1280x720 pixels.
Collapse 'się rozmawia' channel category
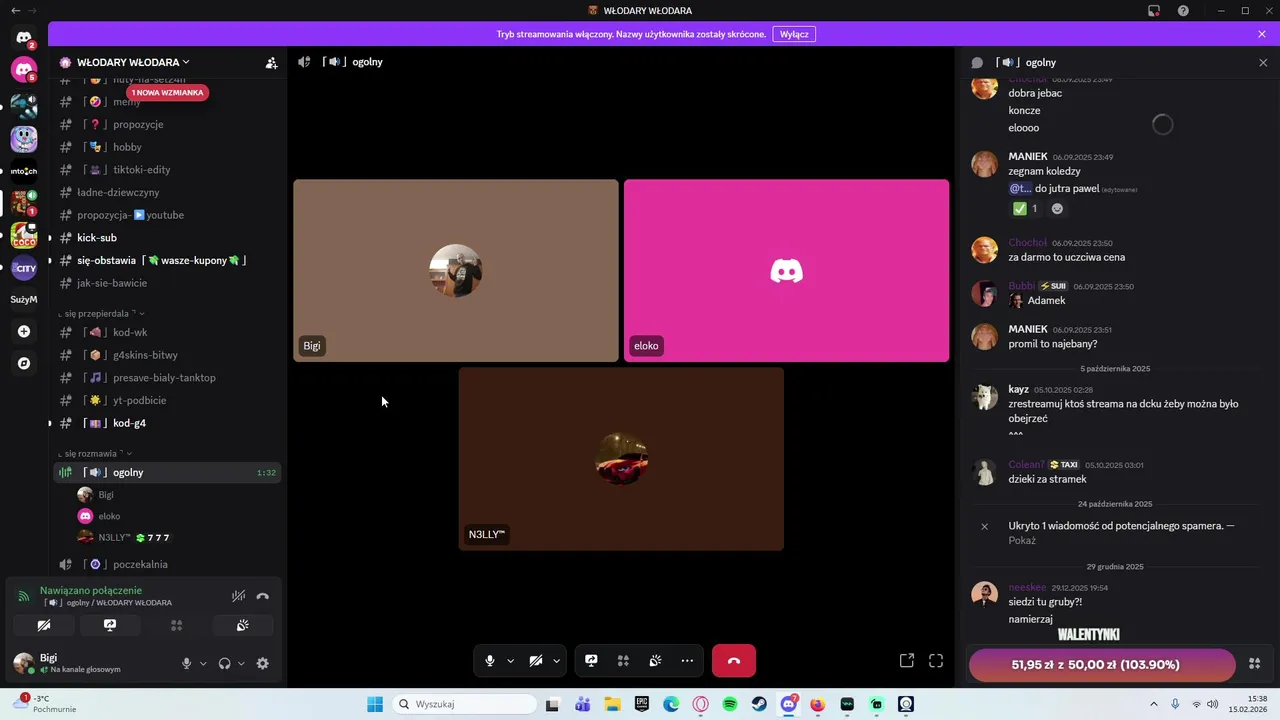pos(95,453)
